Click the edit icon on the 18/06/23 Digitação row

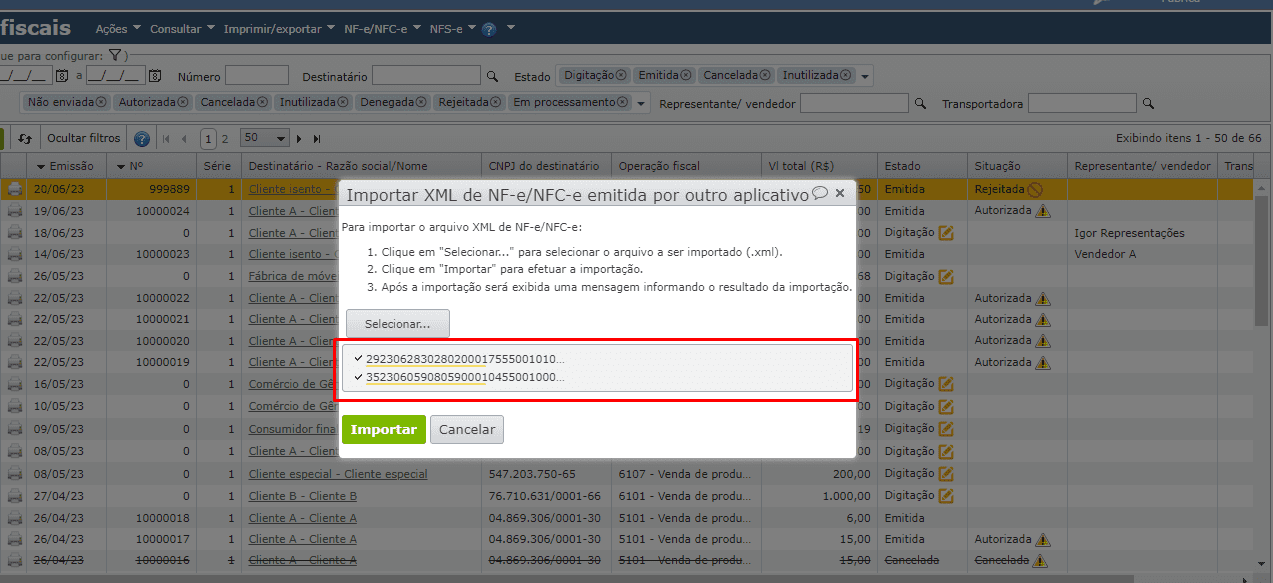pos(946,233)
